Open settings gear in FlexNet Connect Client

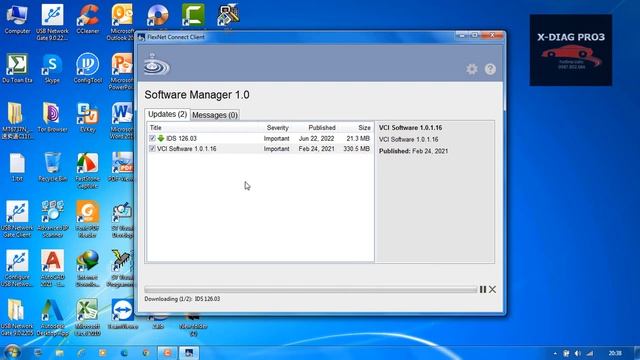(471, 69)
